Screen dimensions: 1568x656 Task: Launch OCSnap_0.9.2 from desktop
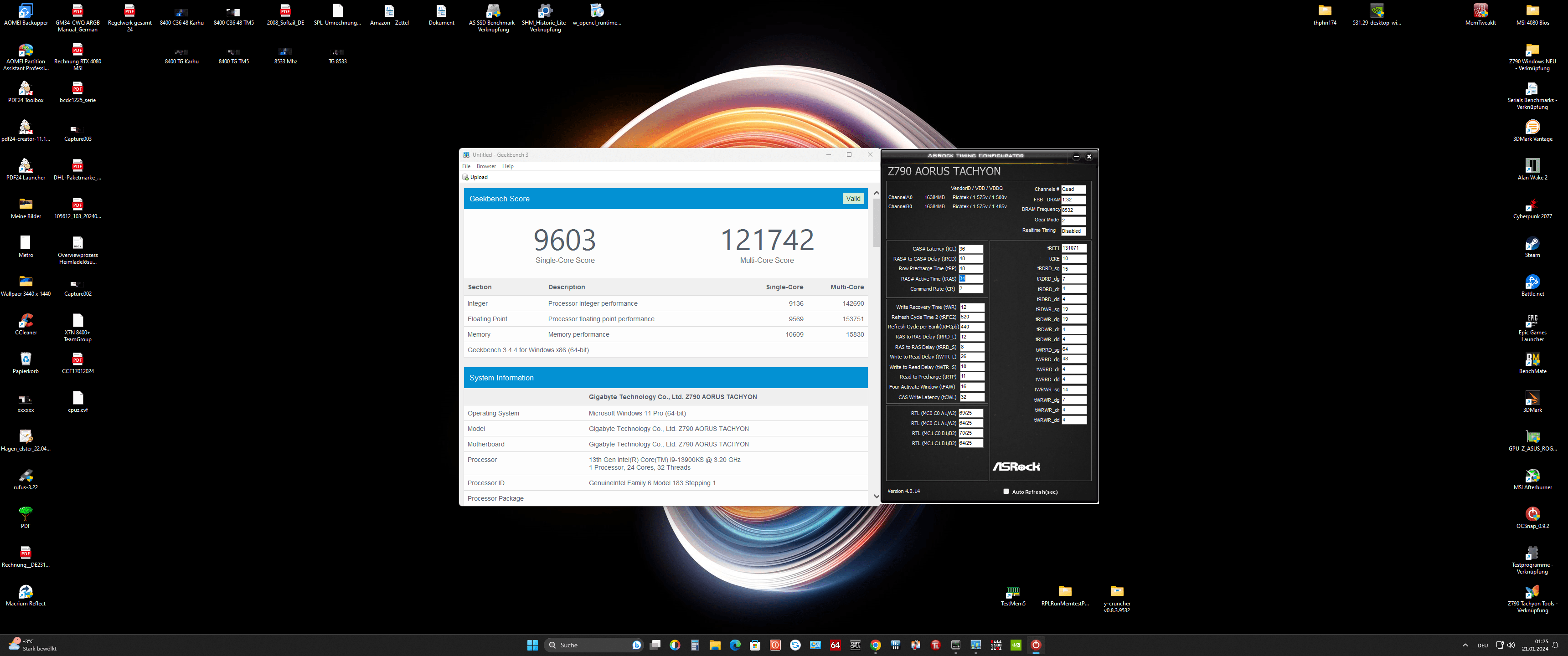click(1532, 514)
